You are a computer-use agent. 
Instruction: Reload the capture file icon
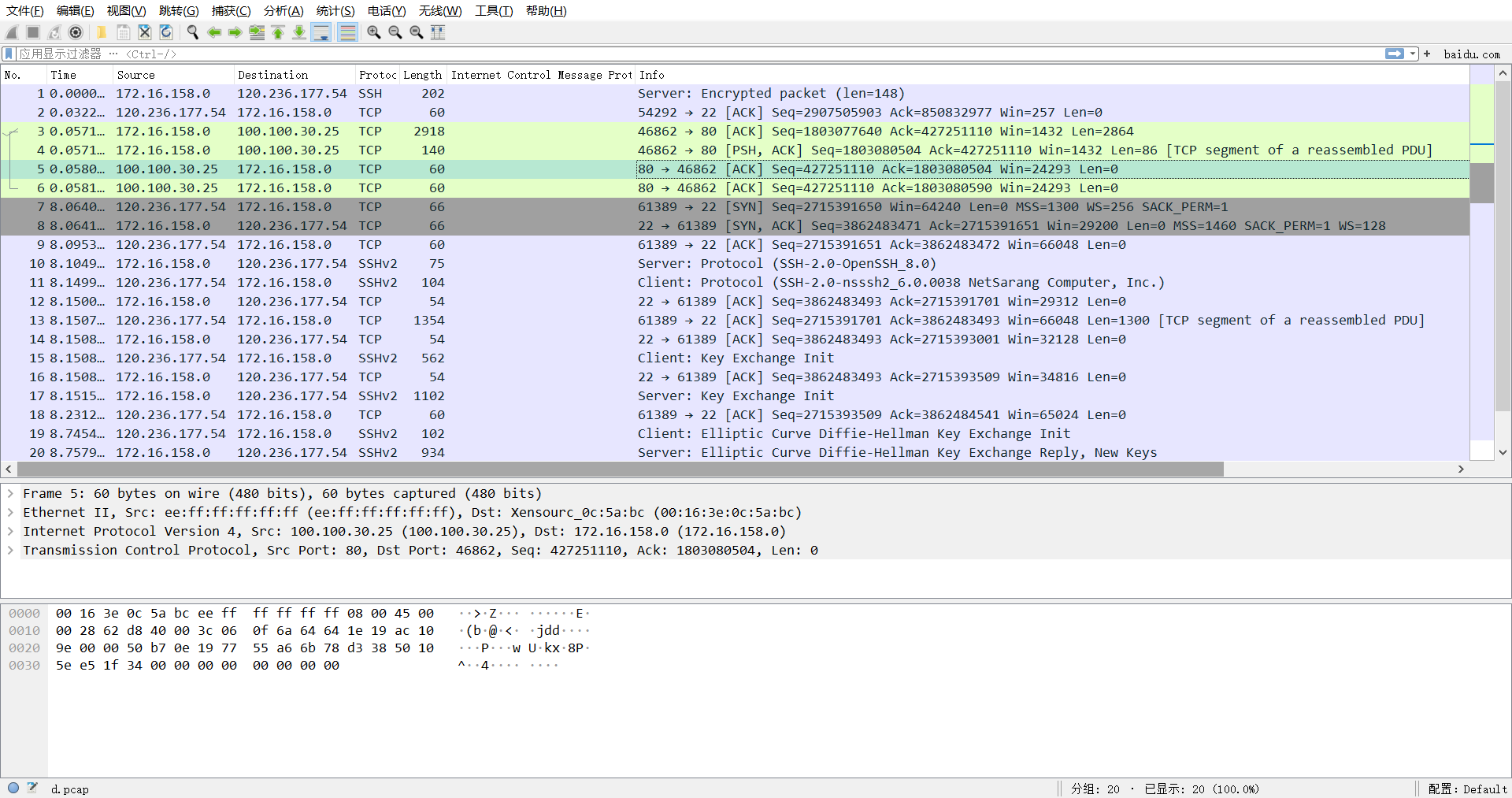coord(166,32)
